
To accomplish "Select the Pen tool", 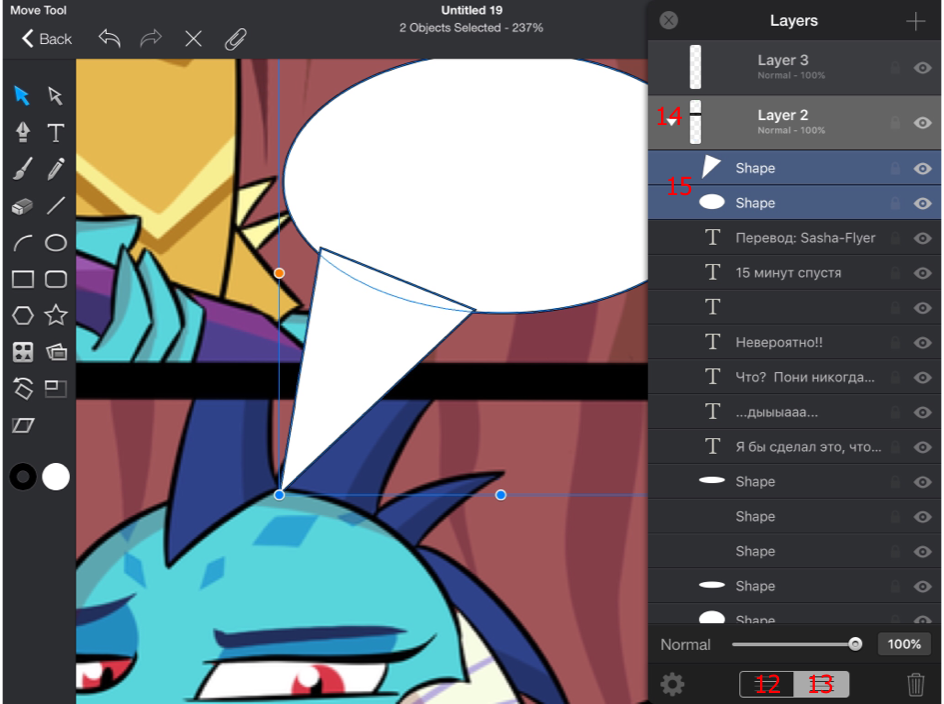I will pyautogui.click(x=23, y=132).
